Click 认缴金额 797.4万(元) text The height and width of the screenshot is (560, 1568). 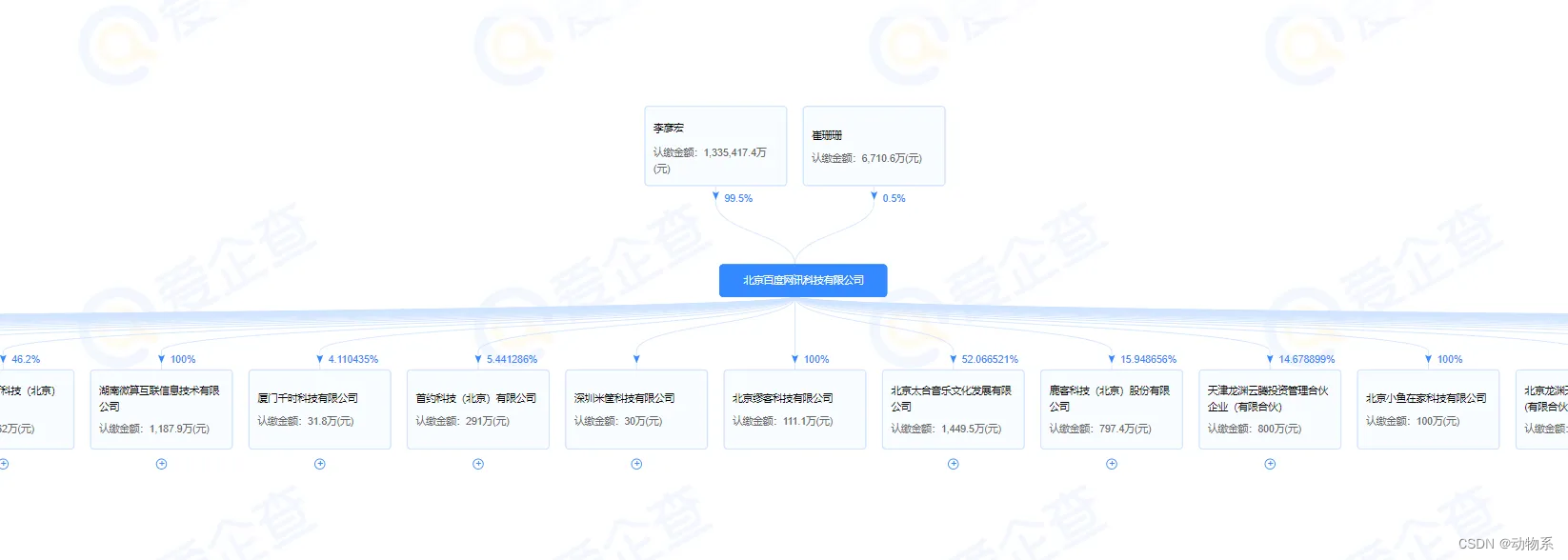pos(1100,429)
